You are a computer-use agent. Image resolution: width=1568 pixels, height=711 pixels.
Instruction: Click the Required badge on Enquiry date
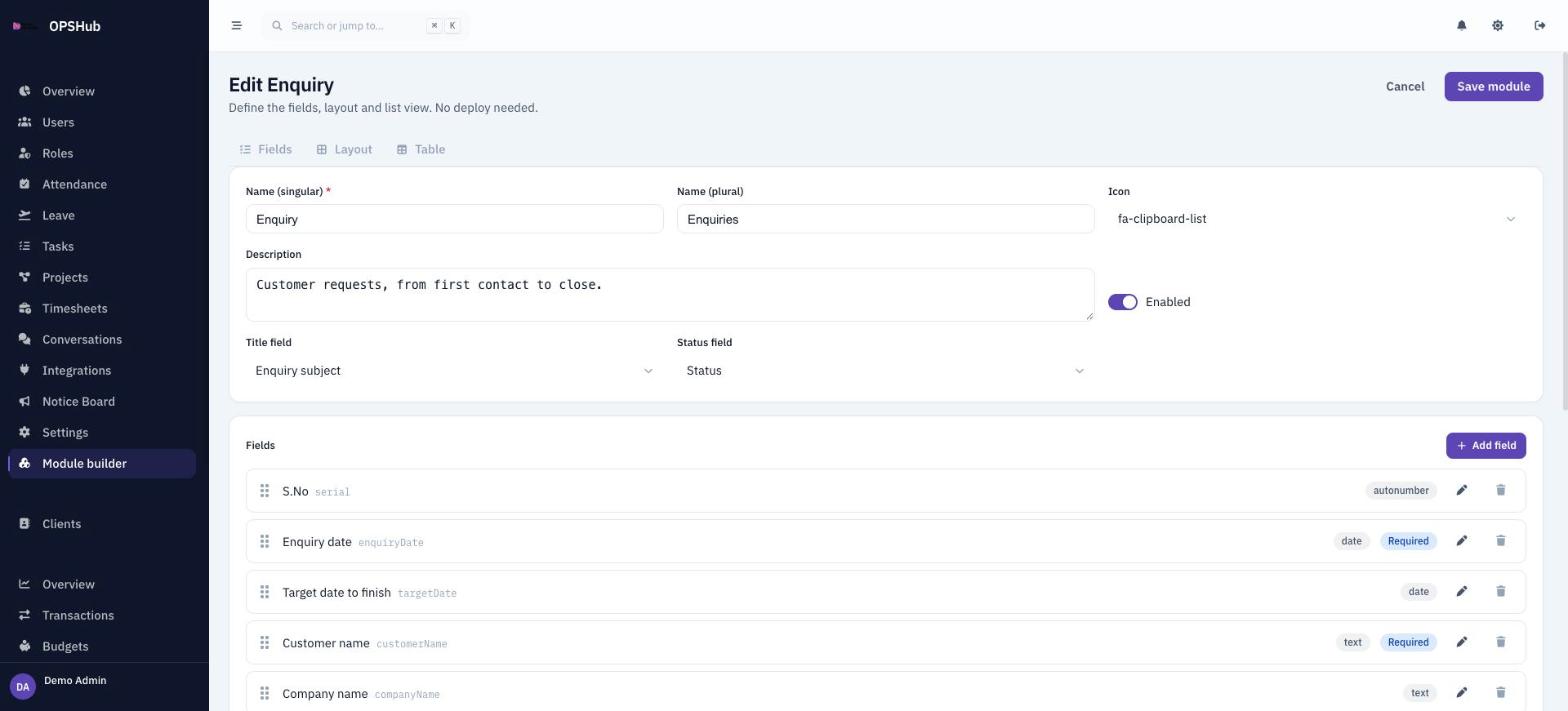(x=1408, y=541)
